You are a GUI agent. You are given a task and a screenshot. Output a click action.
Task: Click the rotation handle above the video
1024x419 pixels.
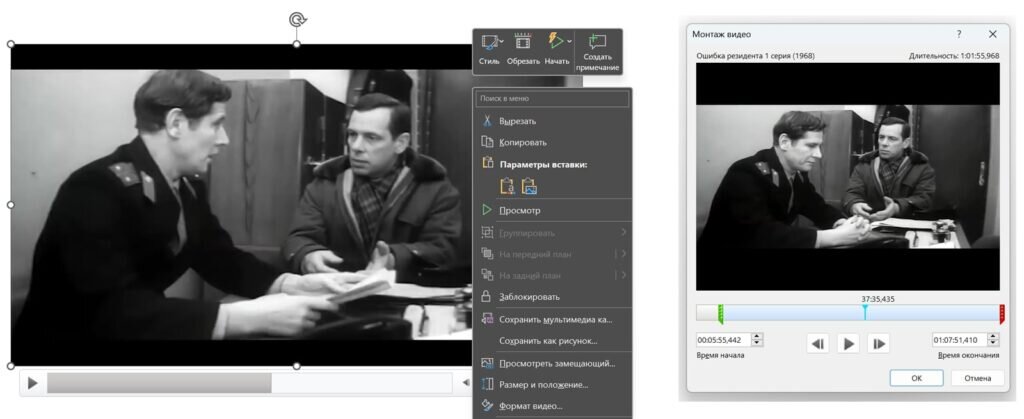click(x=297, y=20)
